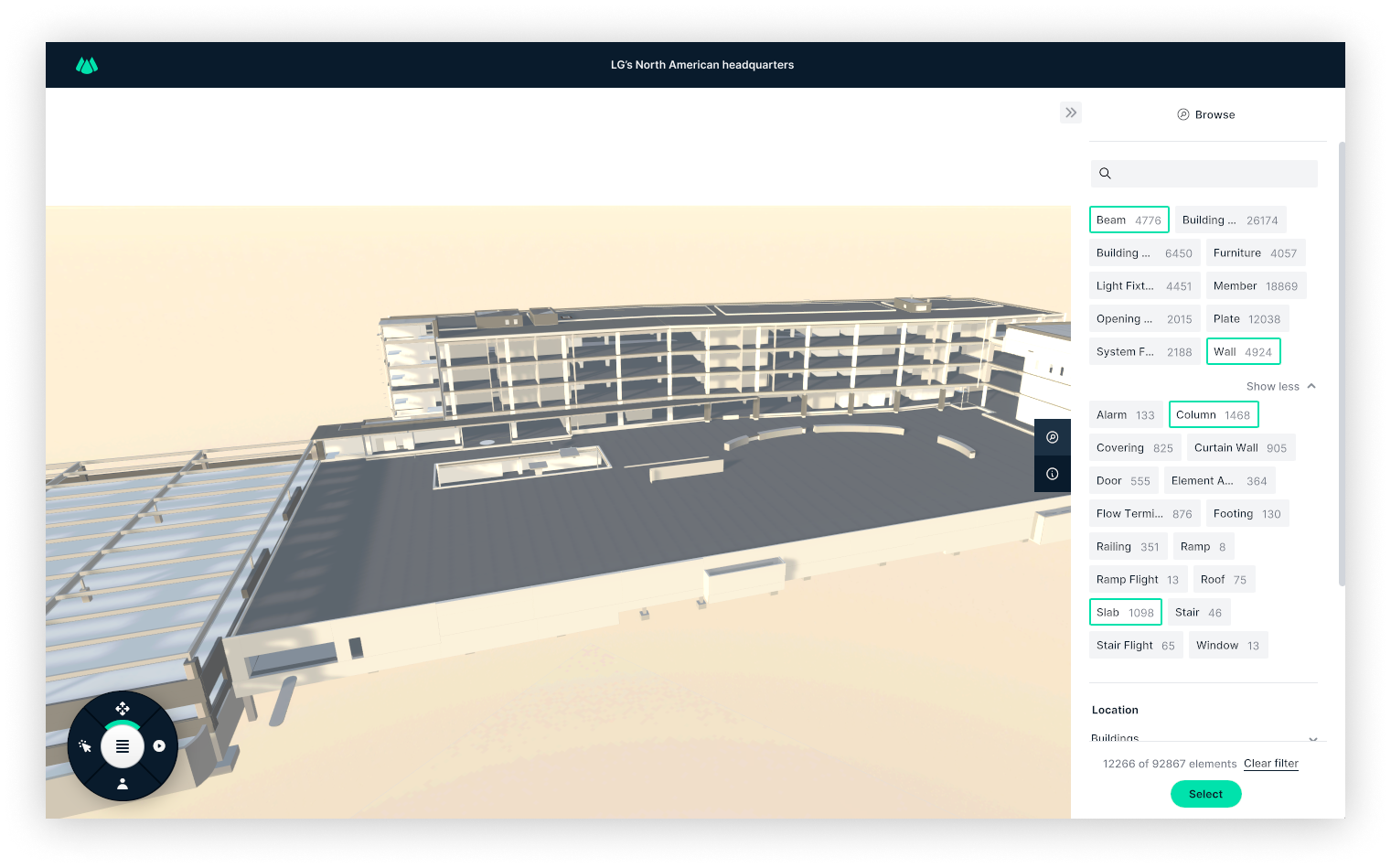
Task: Click the panel vertical scrollbar
Action: click(1342, 363)
